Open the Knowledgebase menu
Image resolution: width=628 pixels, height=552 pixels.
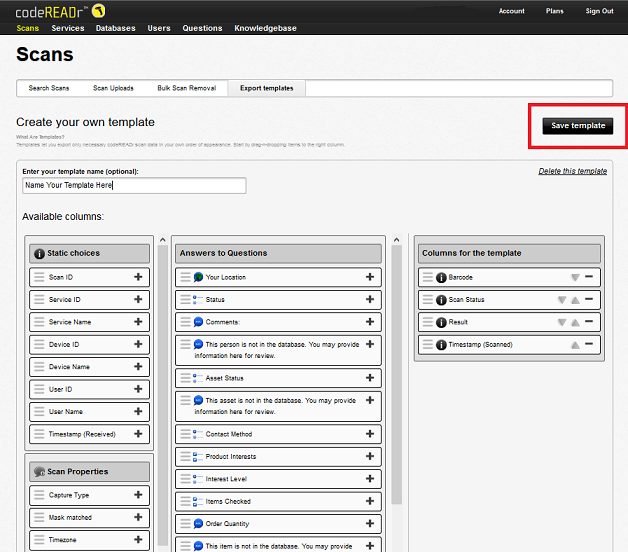pyautogui.click(x=265, y=28)
